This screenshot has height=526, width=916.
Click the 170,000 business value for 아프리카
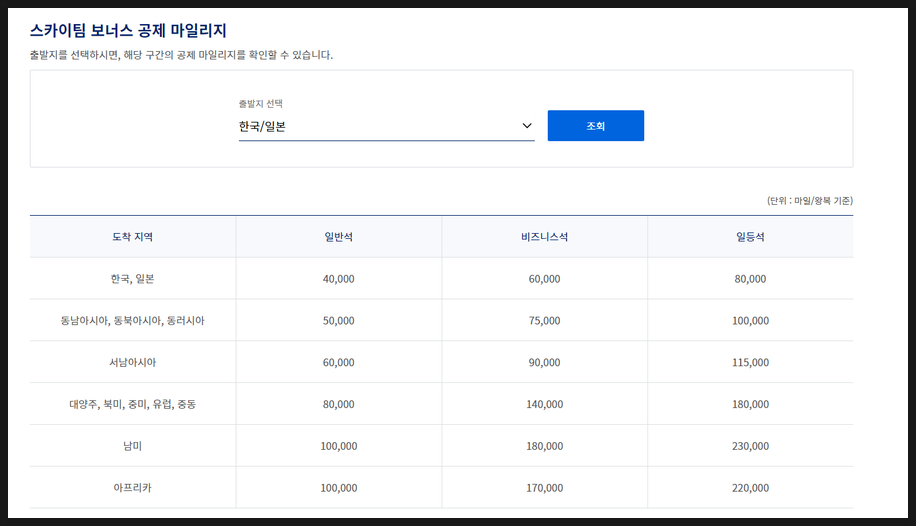click(x=544, y=487)
